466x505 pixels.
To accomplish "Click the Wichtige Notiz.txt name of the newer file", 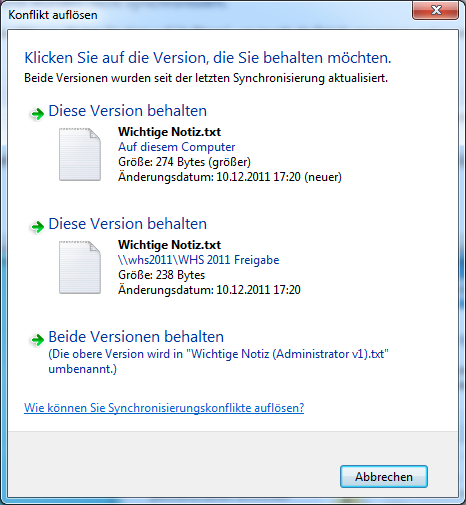I will [169, 132].
